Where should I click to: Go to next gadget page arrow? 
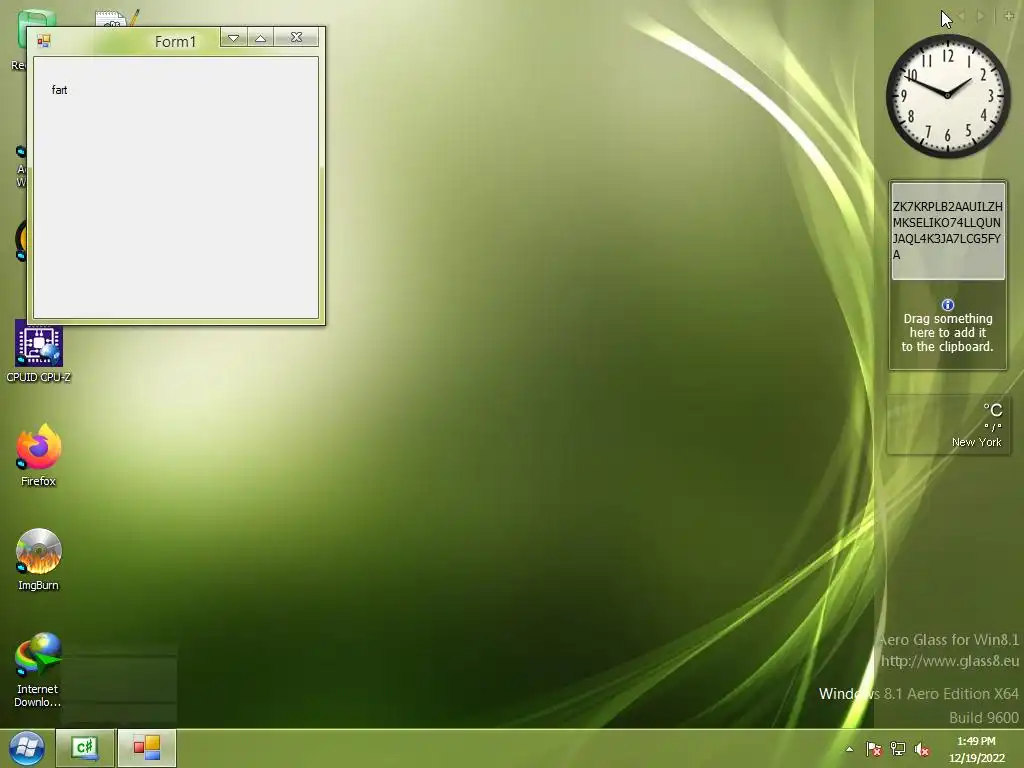980,16
